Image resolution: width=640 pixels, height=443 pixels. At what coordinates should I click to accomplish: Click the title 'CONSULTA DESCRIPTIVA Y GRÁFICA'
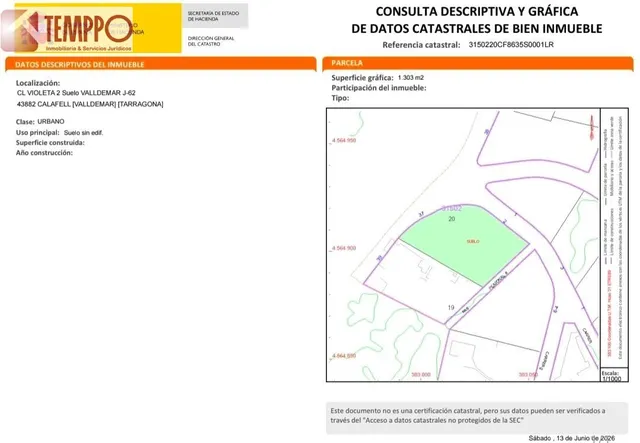coord(477,11)
